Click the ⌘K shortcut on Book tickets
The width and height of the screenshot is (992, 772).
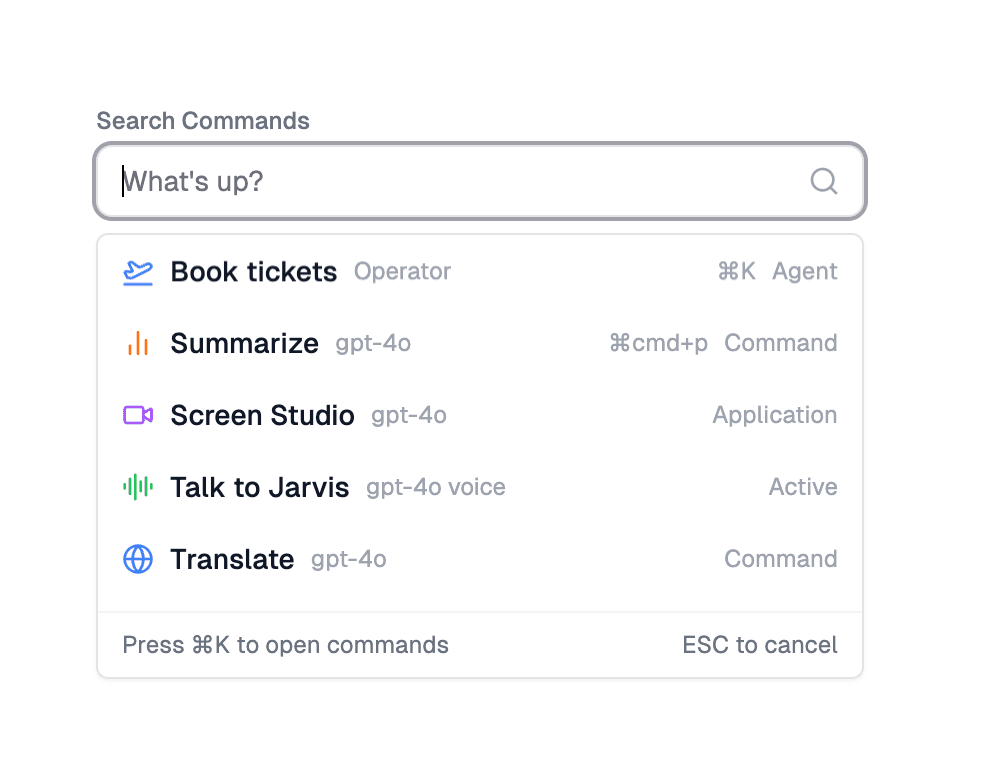[736, 272]
